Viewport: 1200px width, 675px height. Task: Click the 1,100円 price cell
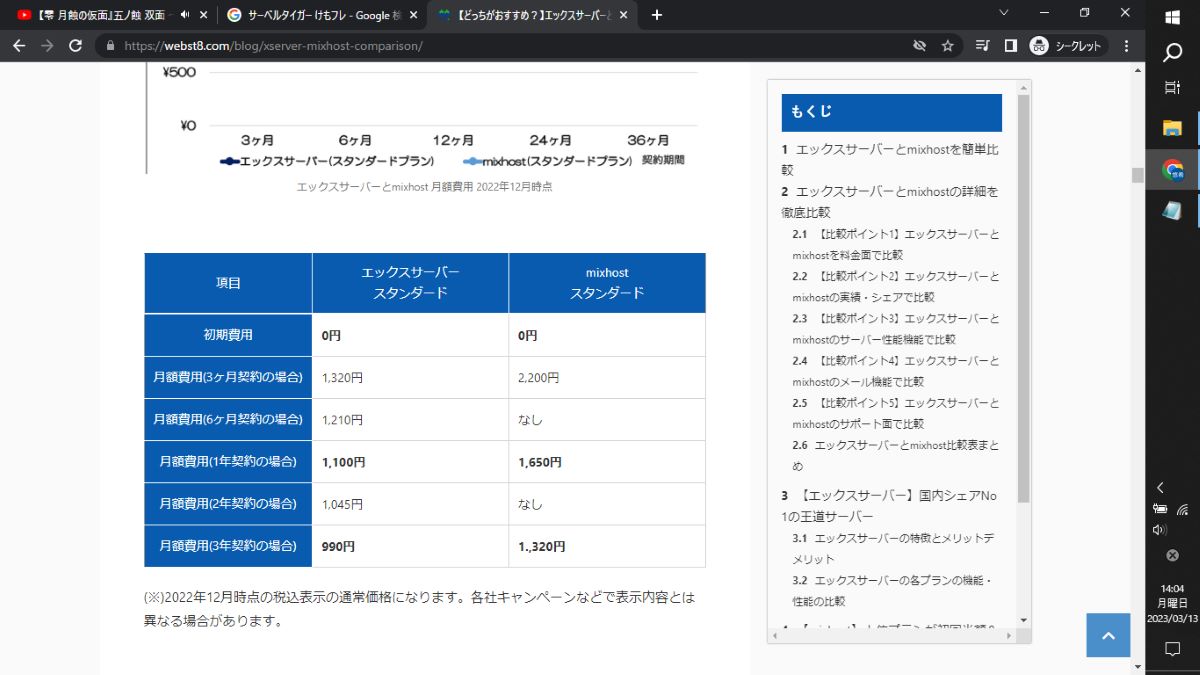tap(410, 462)
